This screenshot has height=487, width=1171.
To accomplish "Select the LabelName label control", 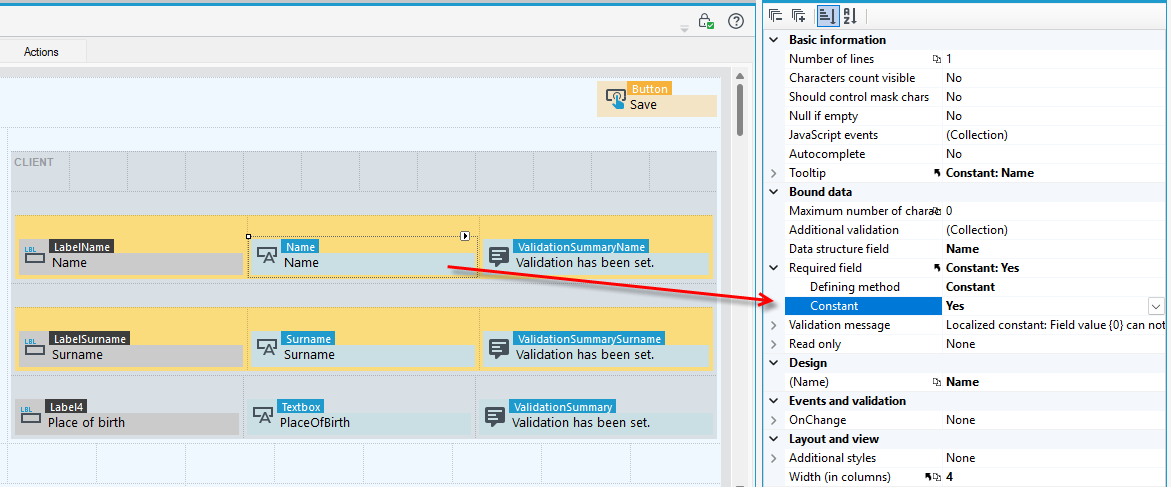I will click(x=131, y=257).
